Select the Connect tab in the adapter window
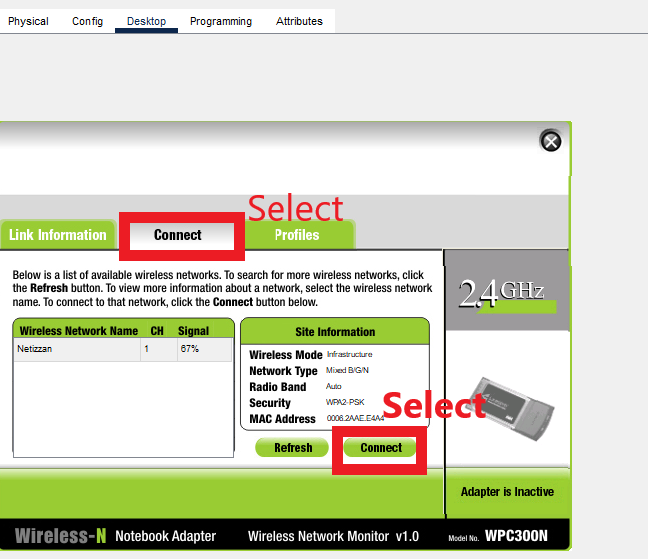 tap(178, 235)
